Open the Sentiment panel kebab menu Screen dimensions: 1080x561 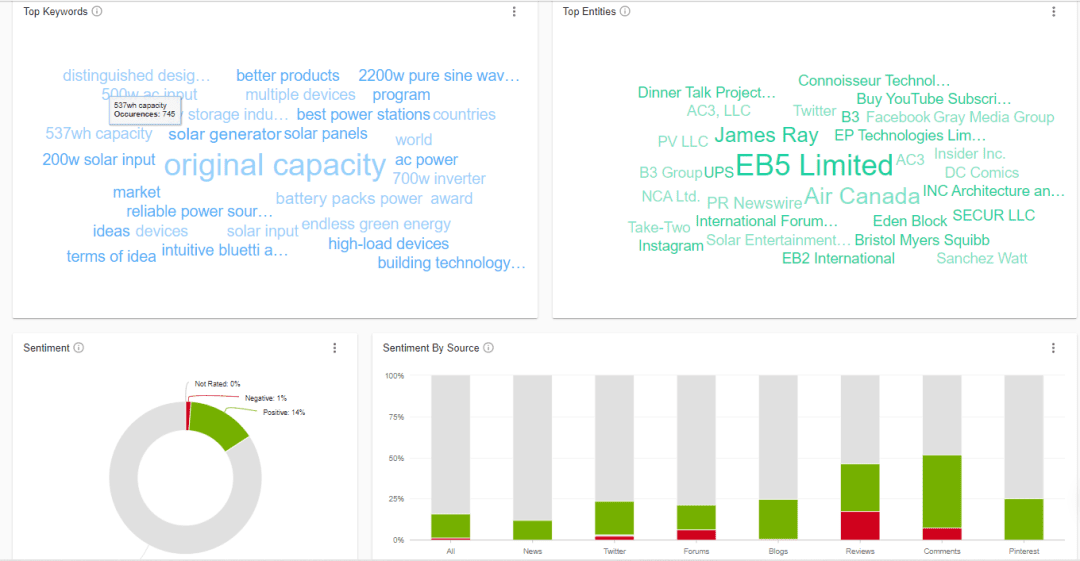point(335,348)
